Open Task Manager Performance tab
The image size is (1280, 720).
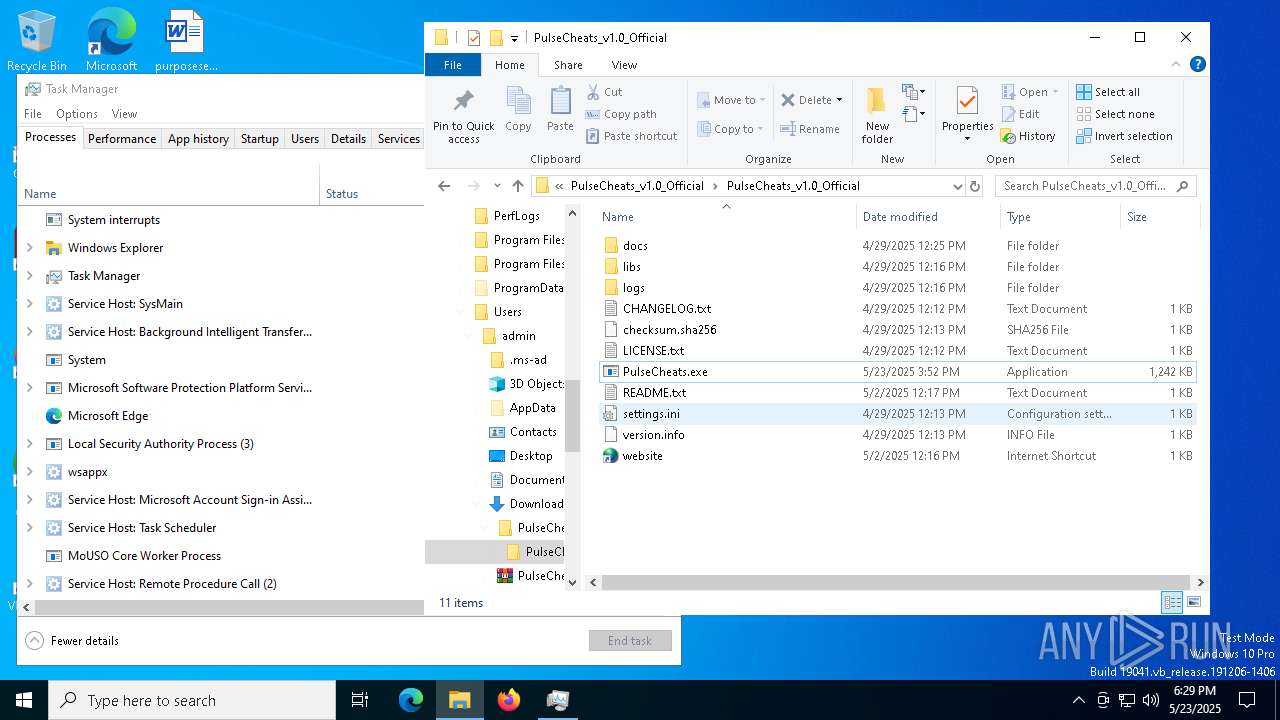point(122,139)
